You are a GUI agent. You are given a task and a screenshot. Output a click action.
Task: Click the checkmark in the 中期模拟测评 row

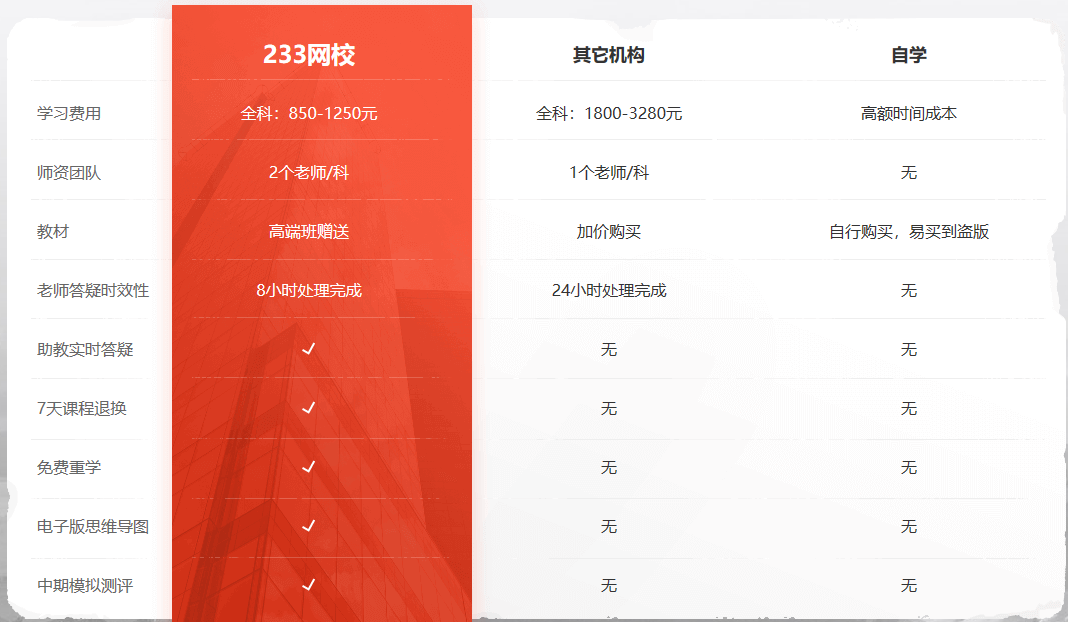[x=309, y=585]
